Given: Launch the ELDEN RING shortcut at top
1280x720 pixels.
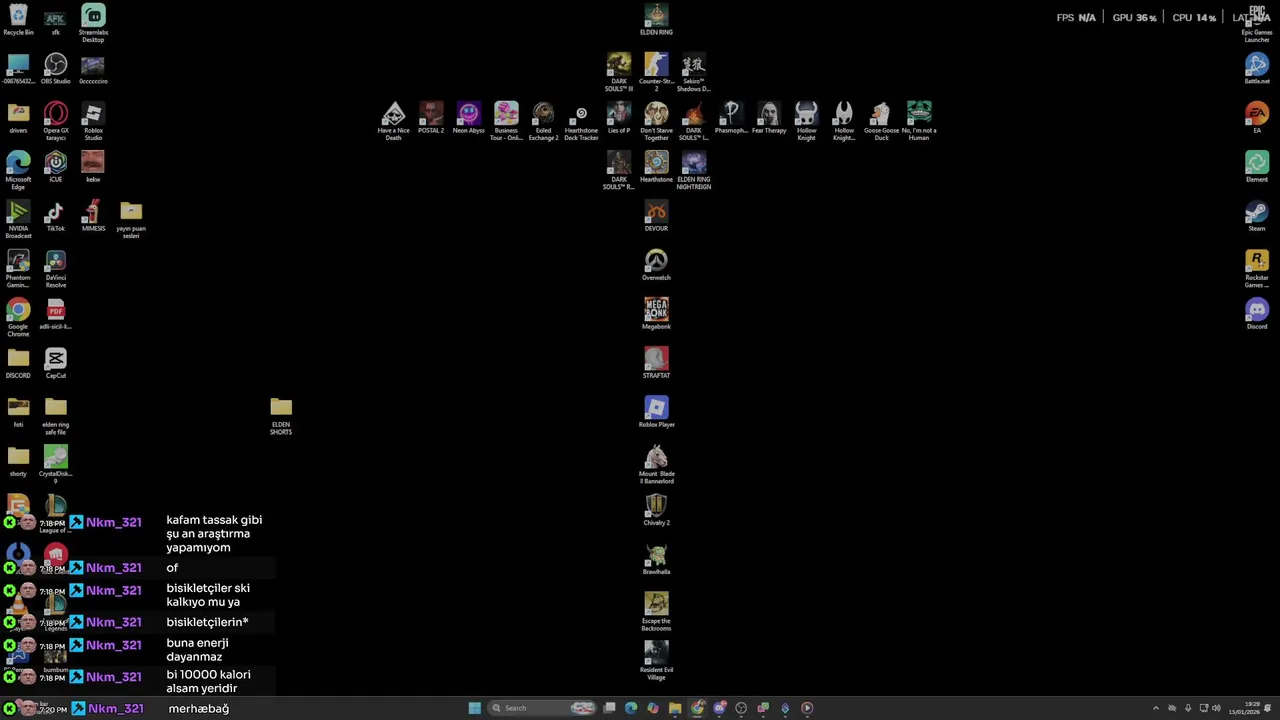Looking at the screenshot, I should click(656, 20).
